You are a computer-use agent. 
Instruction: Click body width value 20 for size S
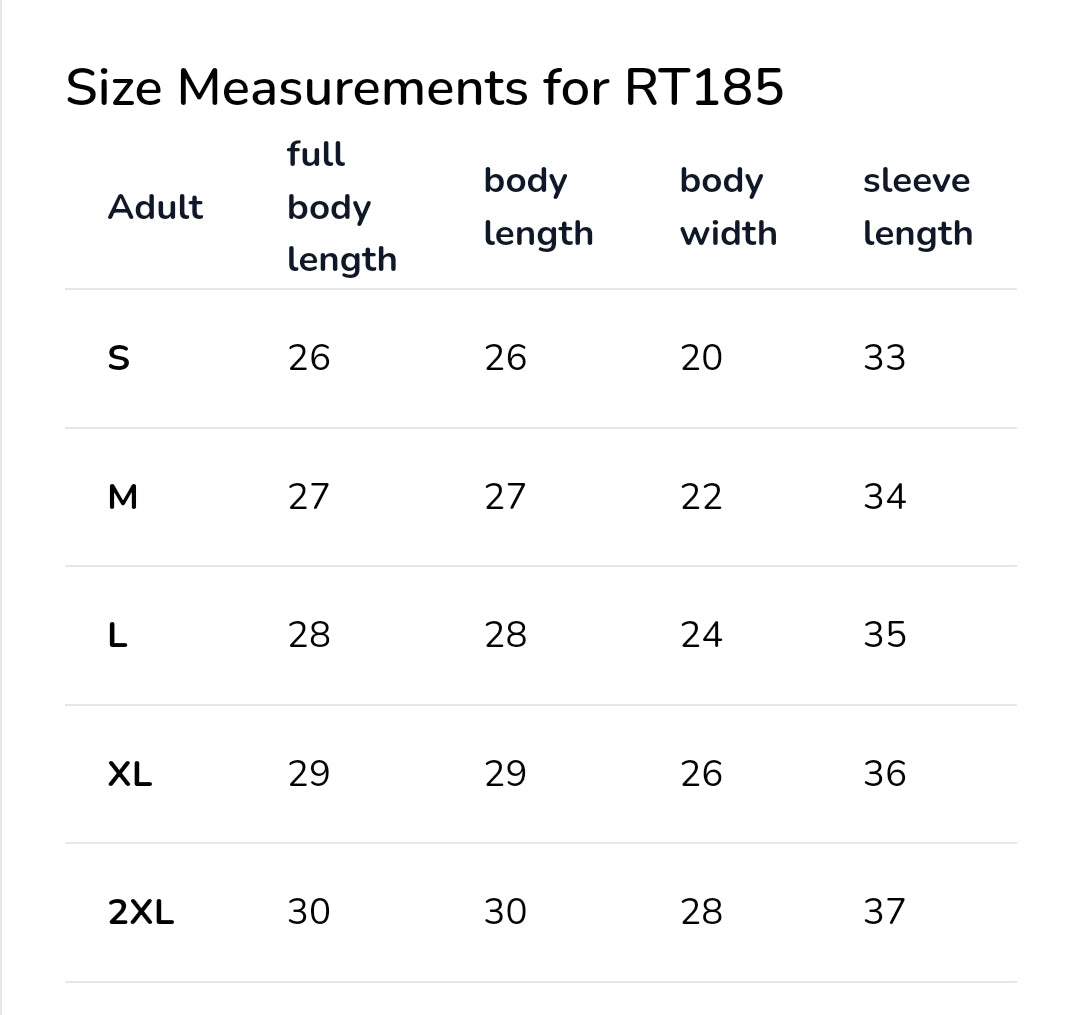pyautogui.click(x=701, y=358)
